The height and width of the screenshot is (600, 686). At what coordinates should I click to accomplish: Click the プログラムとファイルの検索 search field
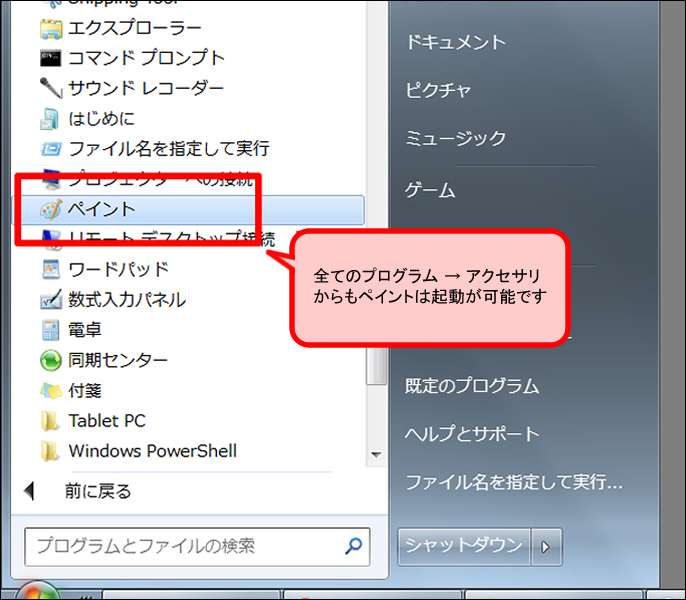[197, 547]
